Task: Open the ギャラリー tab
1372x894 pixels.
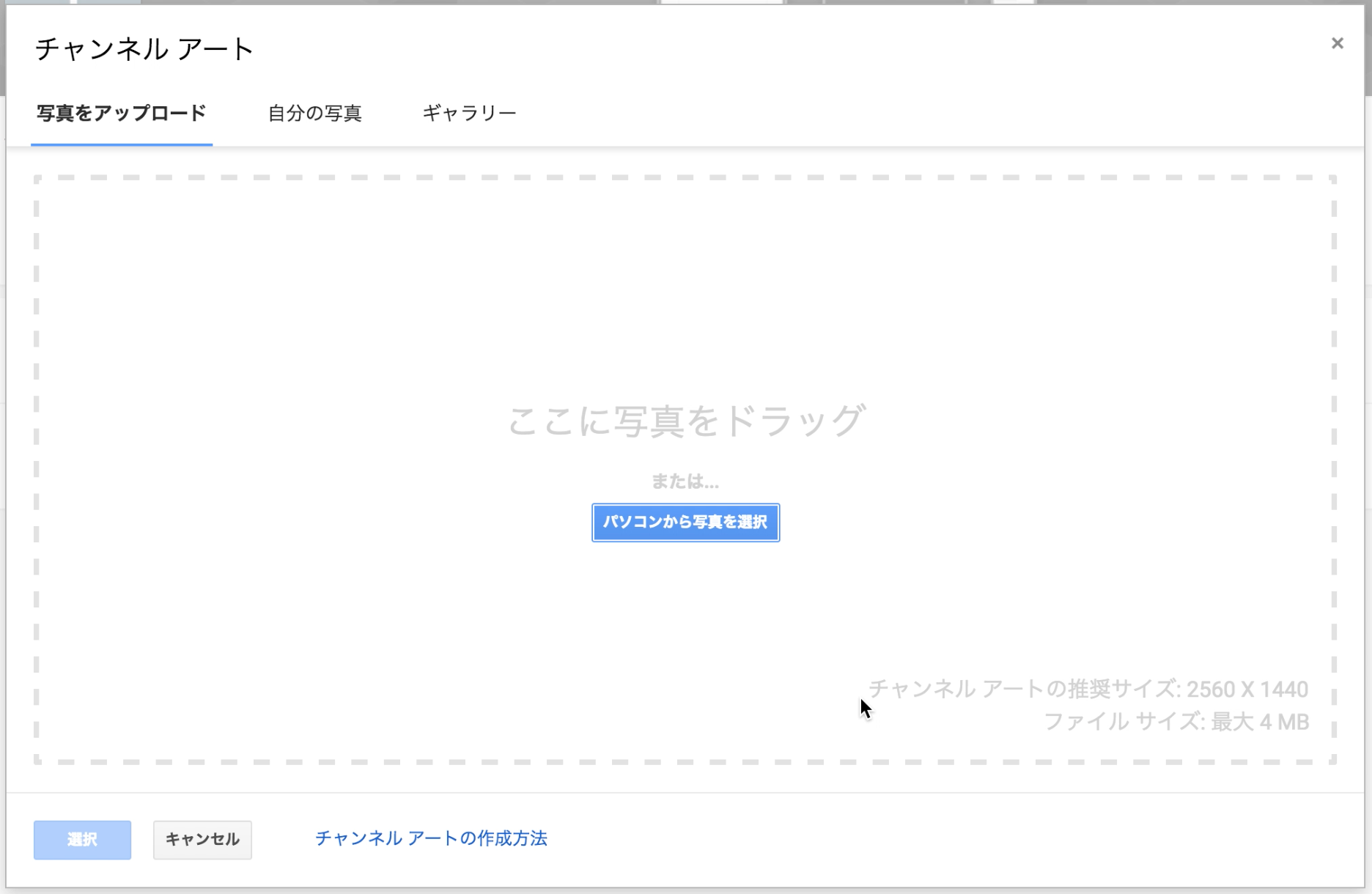Action: pos(469,114)
